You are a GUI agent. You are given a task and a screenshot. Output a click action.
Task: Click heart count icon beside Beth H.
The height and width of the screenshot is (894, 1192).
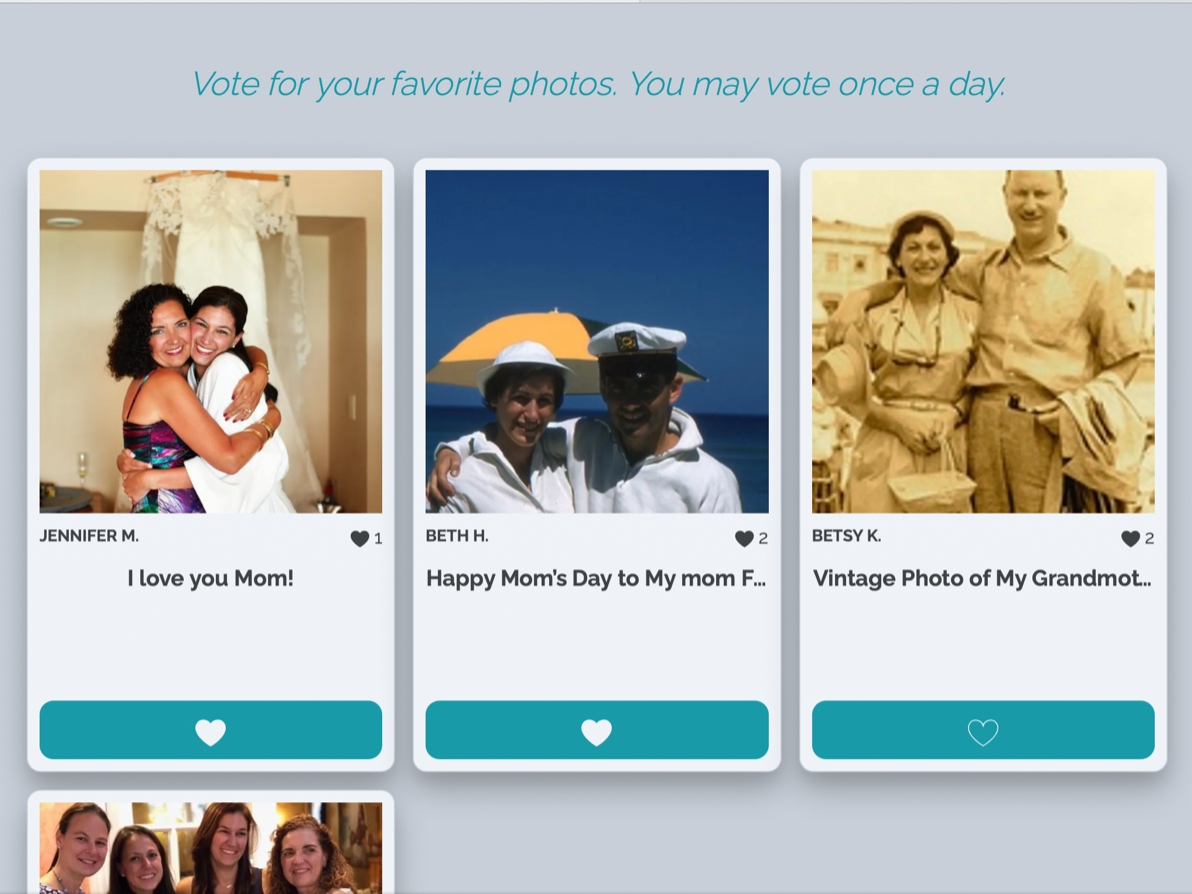point(744,539)
